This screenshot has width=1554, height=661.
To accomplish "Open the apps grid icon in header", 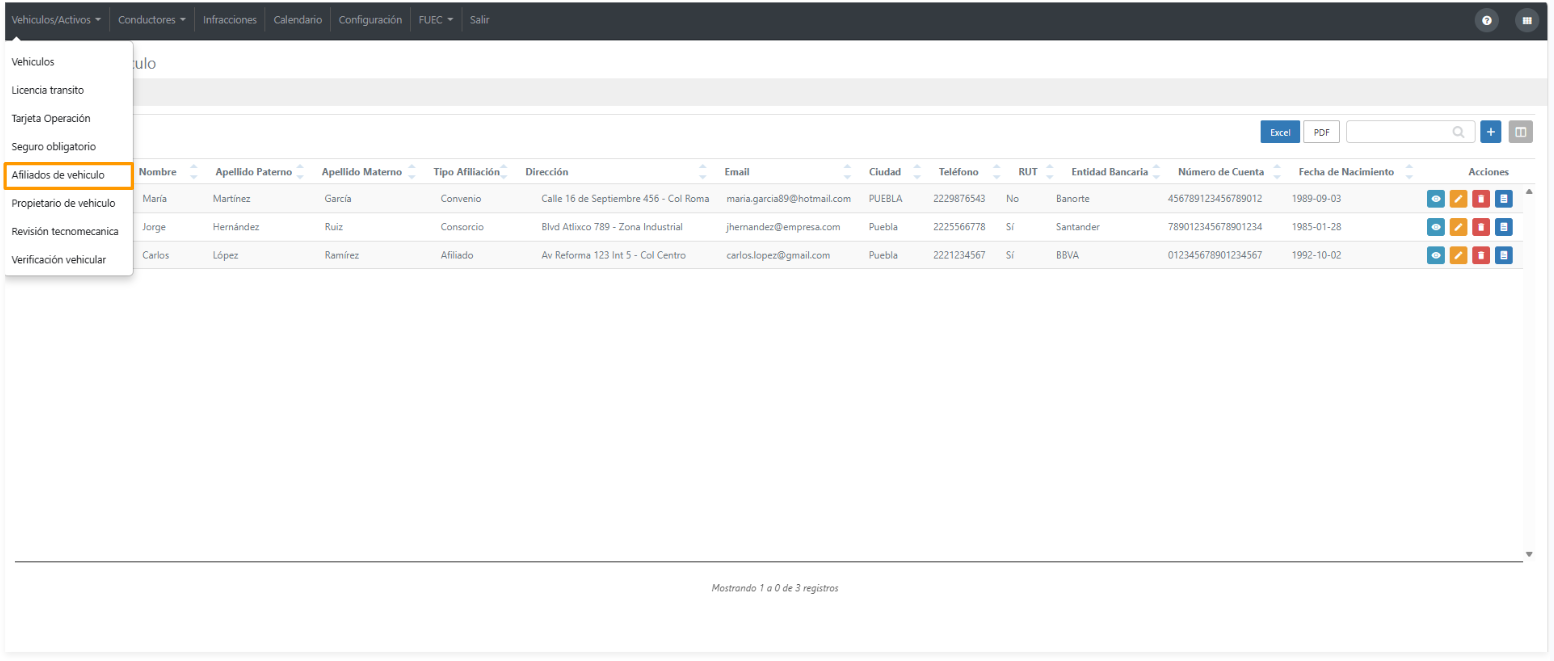I will (x=1527, y=20).
